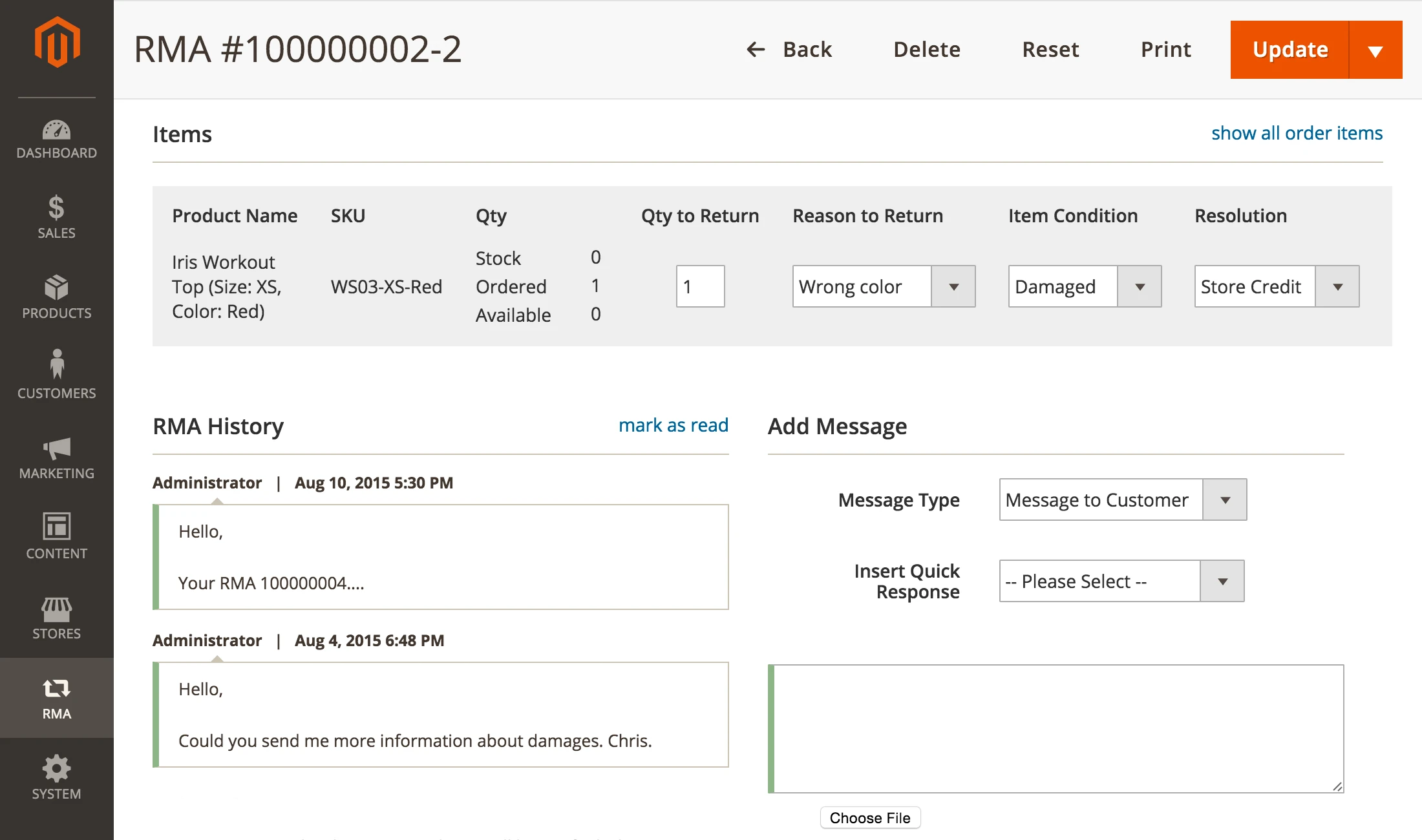The width and height of the screenshot is (1422, 840).
Task: Open the Content panel icon
Action: point(57,535)
